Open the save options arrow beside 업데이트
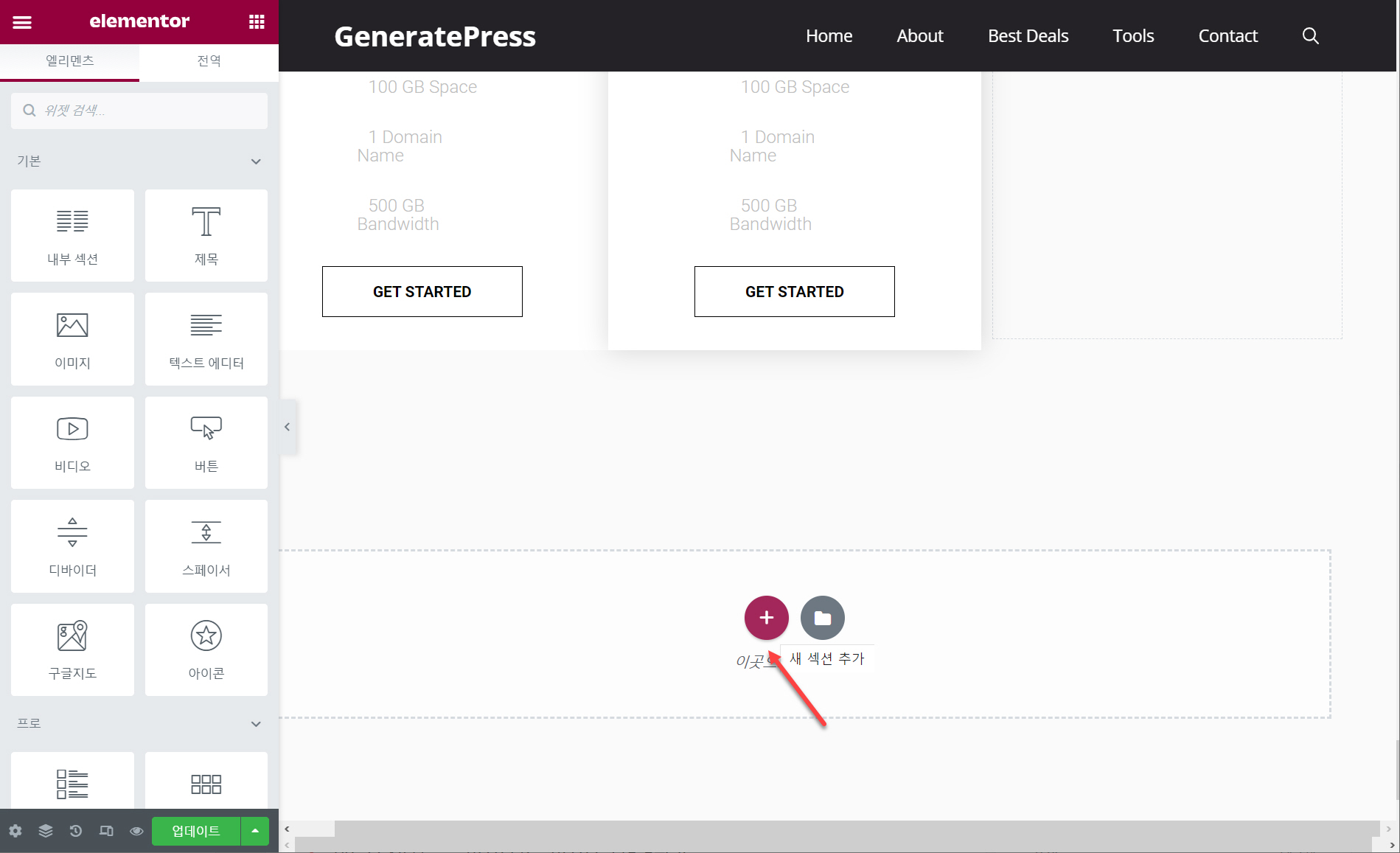This screenshot has width=1400, height=853. (255, 831)
